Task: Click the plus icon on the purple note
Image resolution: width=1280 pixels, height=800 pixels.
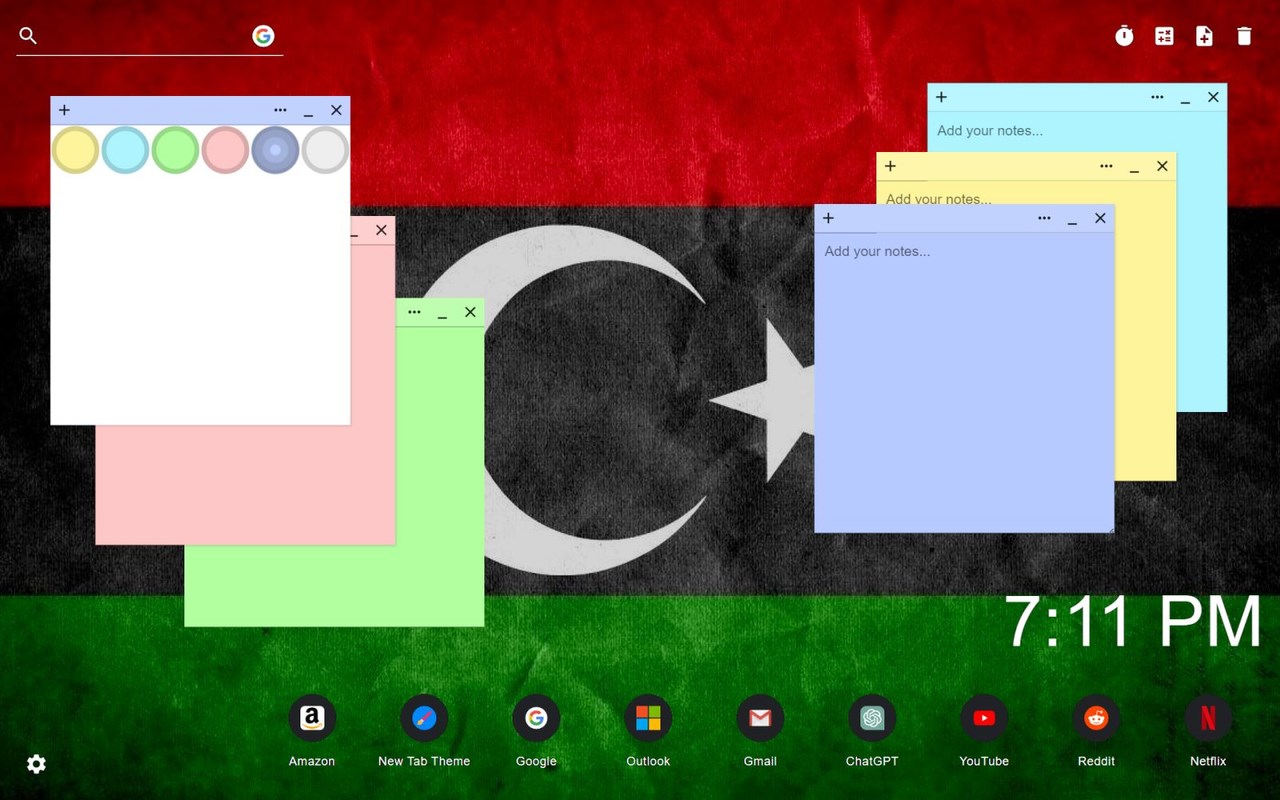Action: (828, 218)
